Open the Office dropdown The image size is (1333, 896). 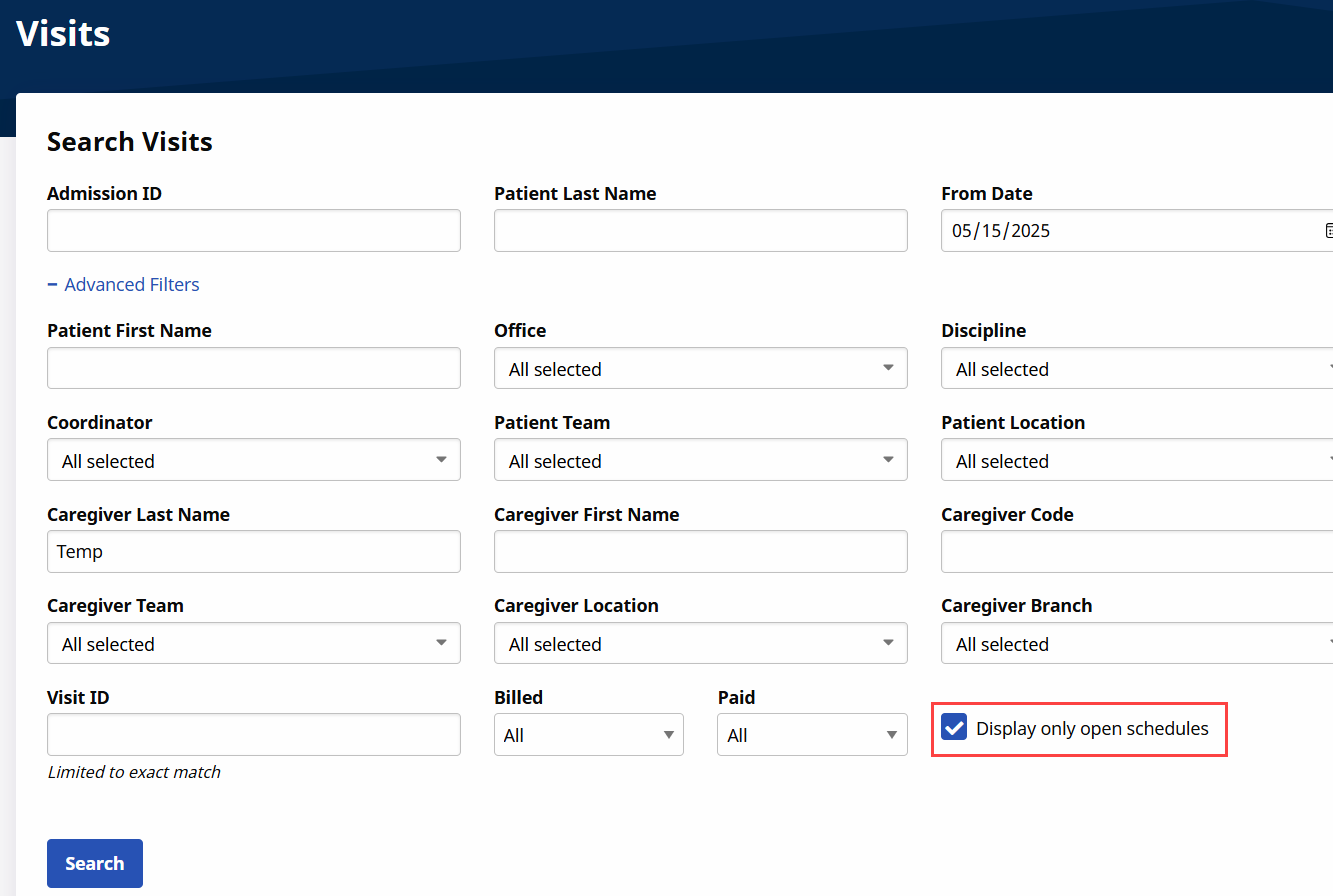(700, 369)
